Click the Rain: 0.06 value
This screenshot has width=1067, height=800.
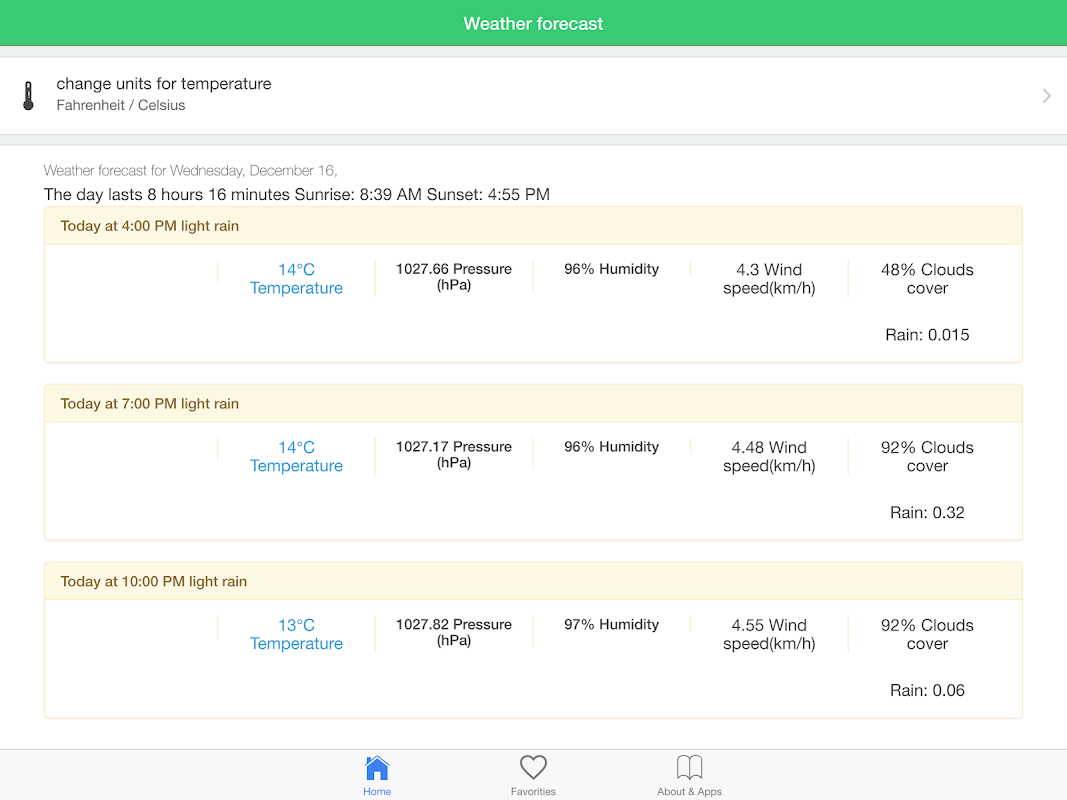click(x=927, y=691)
